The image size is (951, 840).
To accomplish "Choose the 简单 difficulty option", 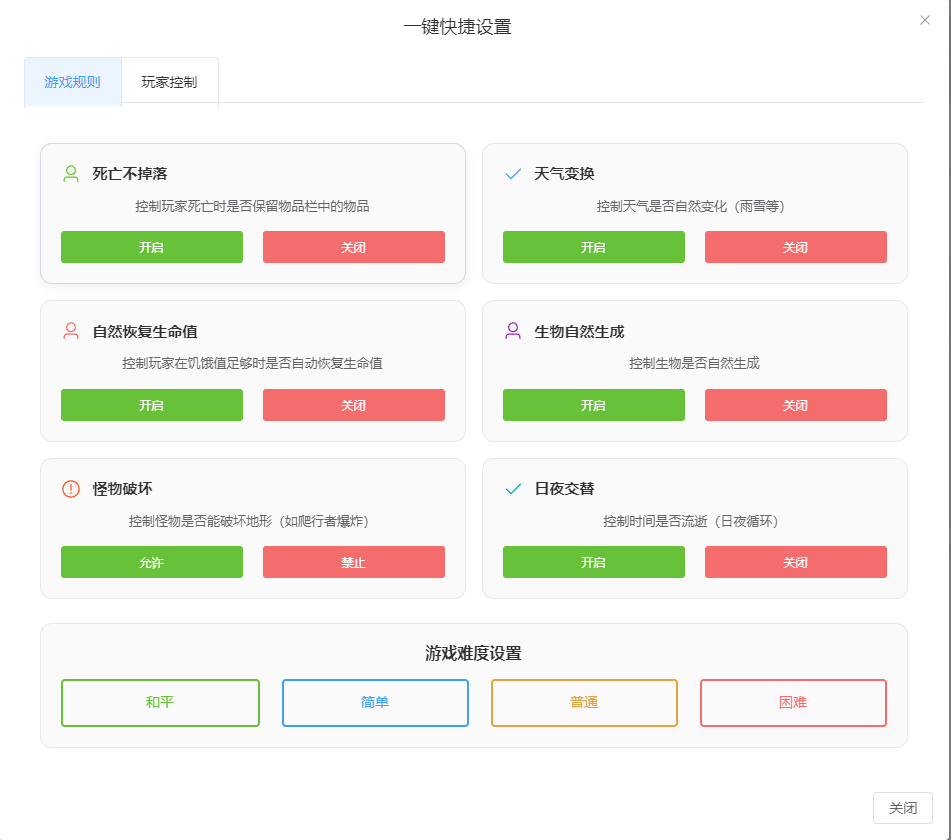I will click(375, 702).
